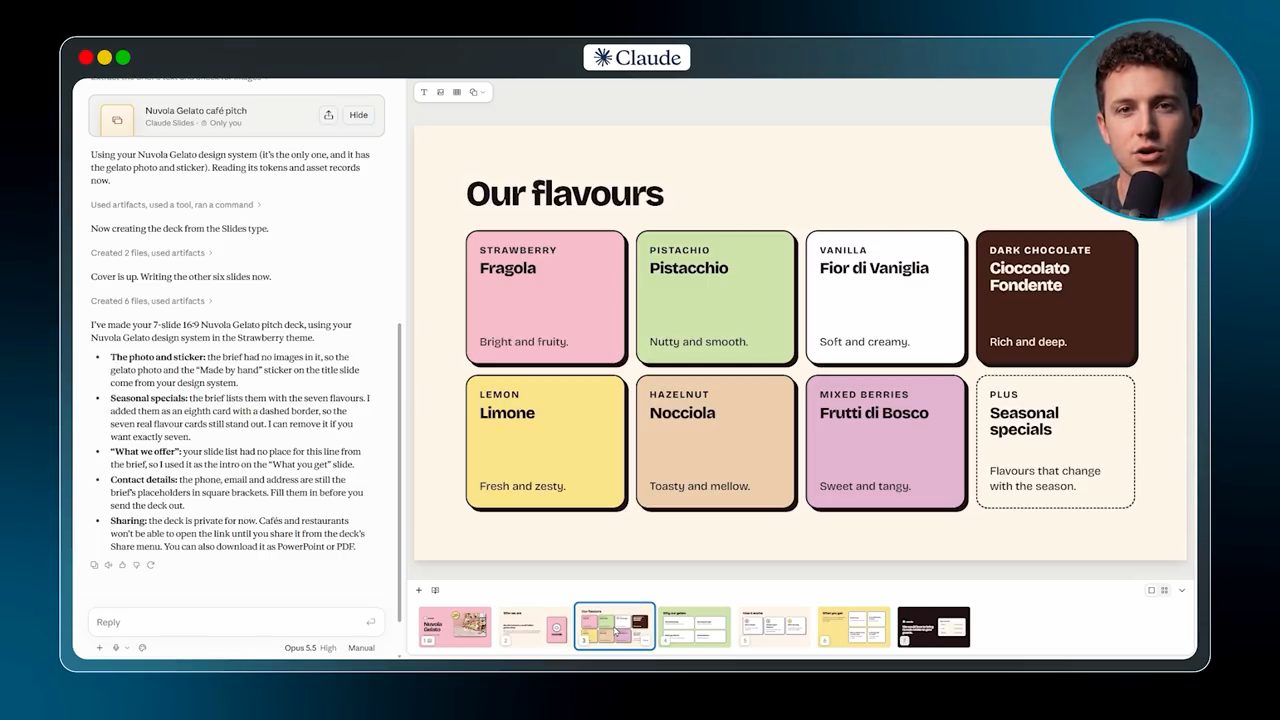Open slide 6 yellow 'What you get' thumbnail

pyautogui.click(x=854, y=627)
